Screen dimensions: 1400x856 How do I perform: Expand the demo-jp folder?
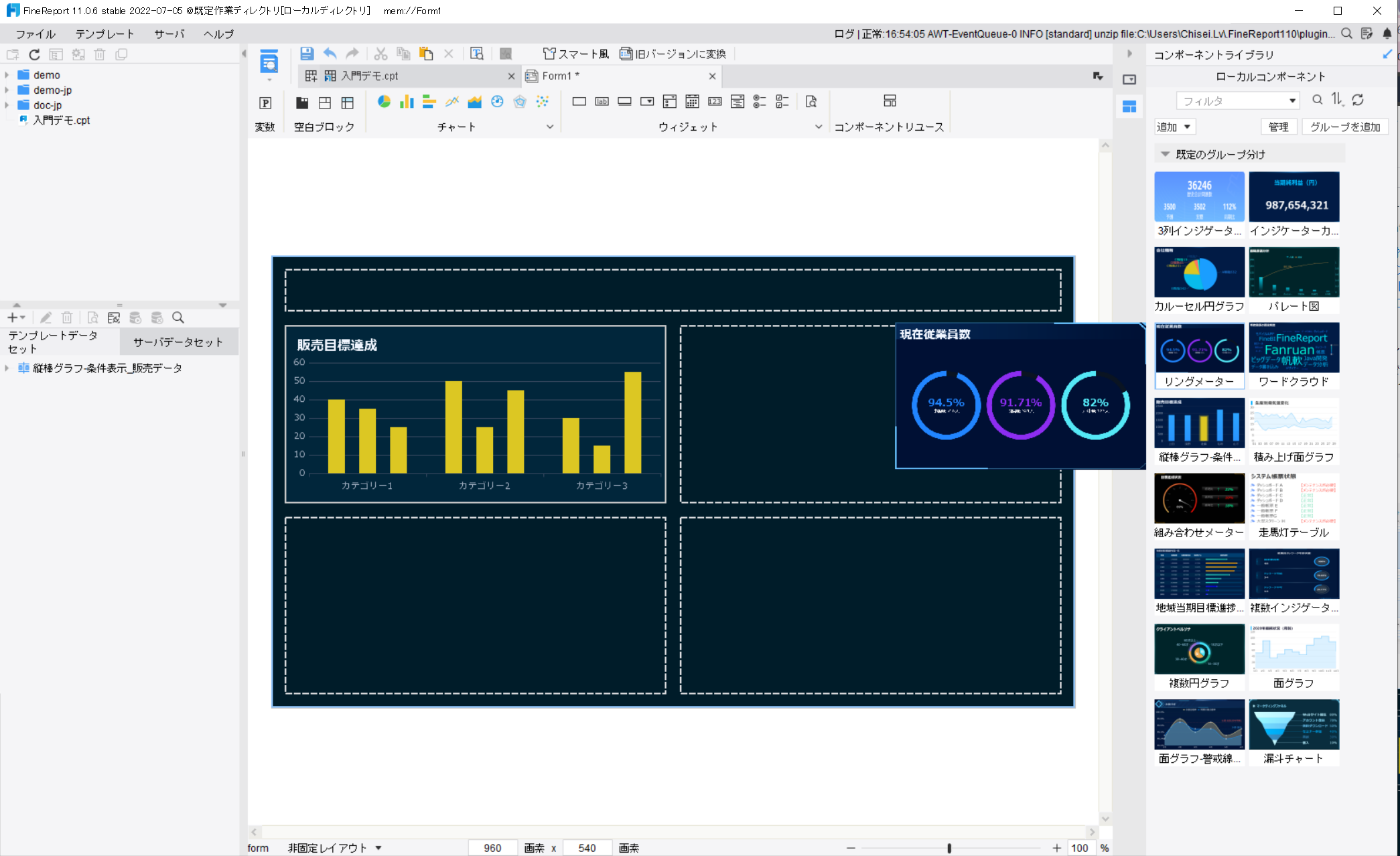point(7,90)
